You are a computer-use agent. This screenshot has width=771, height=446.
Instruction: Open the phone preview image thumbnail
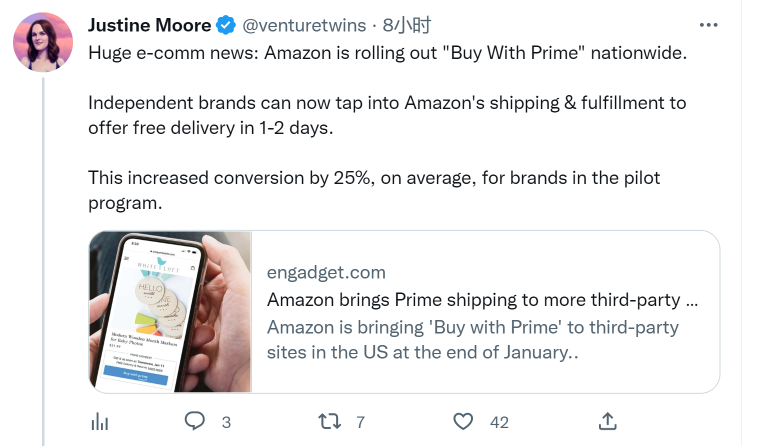(x=170, y=312)
